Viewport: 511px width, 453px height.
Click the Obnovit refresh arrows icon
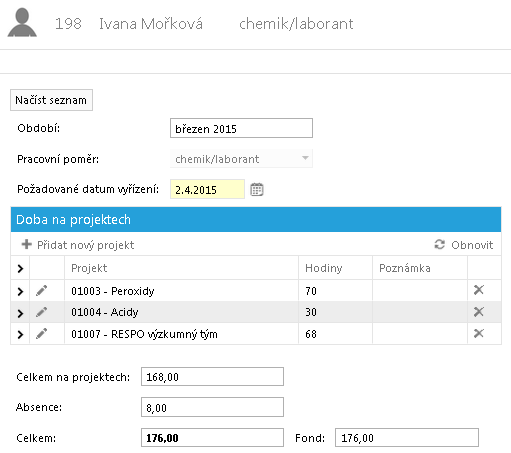[439, 244]
